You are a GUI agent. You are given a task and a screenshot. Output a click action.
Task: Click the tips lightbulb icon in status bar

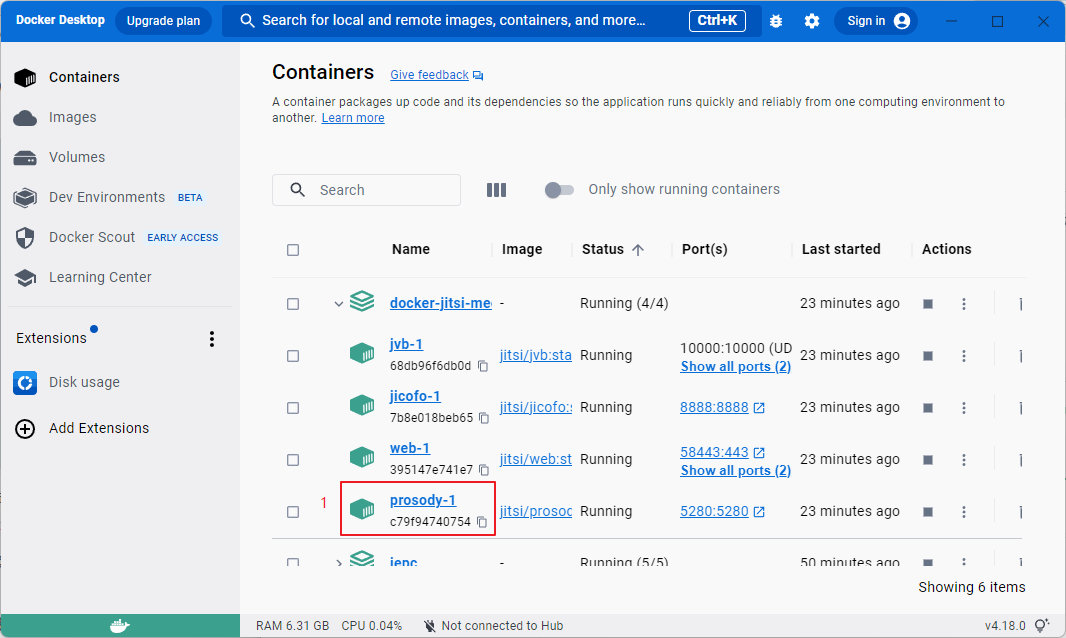pos(1041,626)
